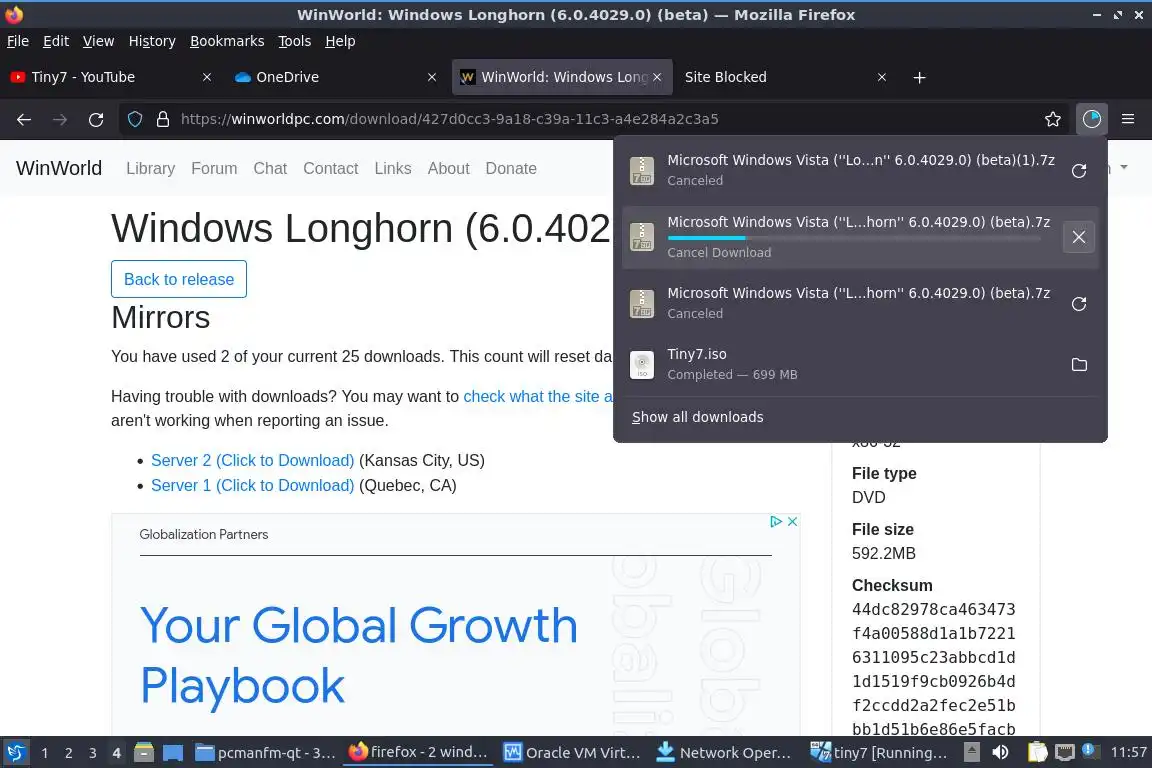The height and width of the screenshot is (768, 1152).
Task: Download from Server 1 Quebec
Action: tap(252, 485)
